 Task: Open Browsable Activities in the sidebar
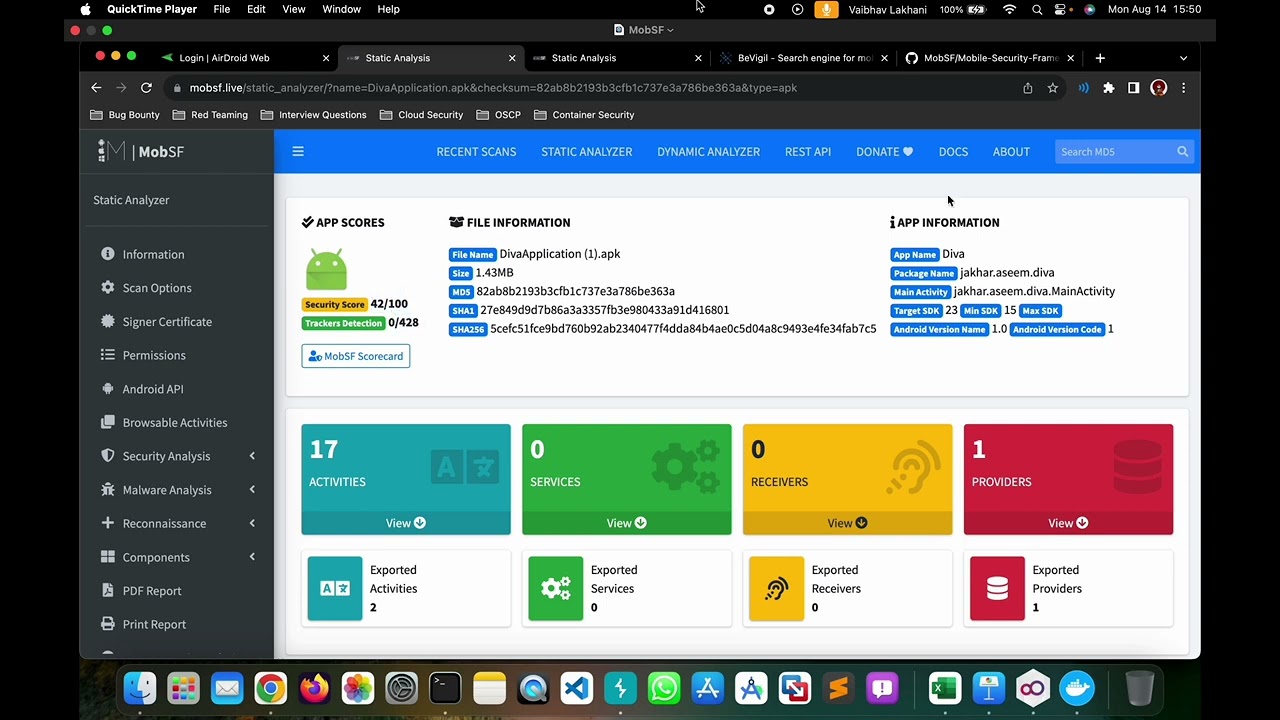[175, 422]
